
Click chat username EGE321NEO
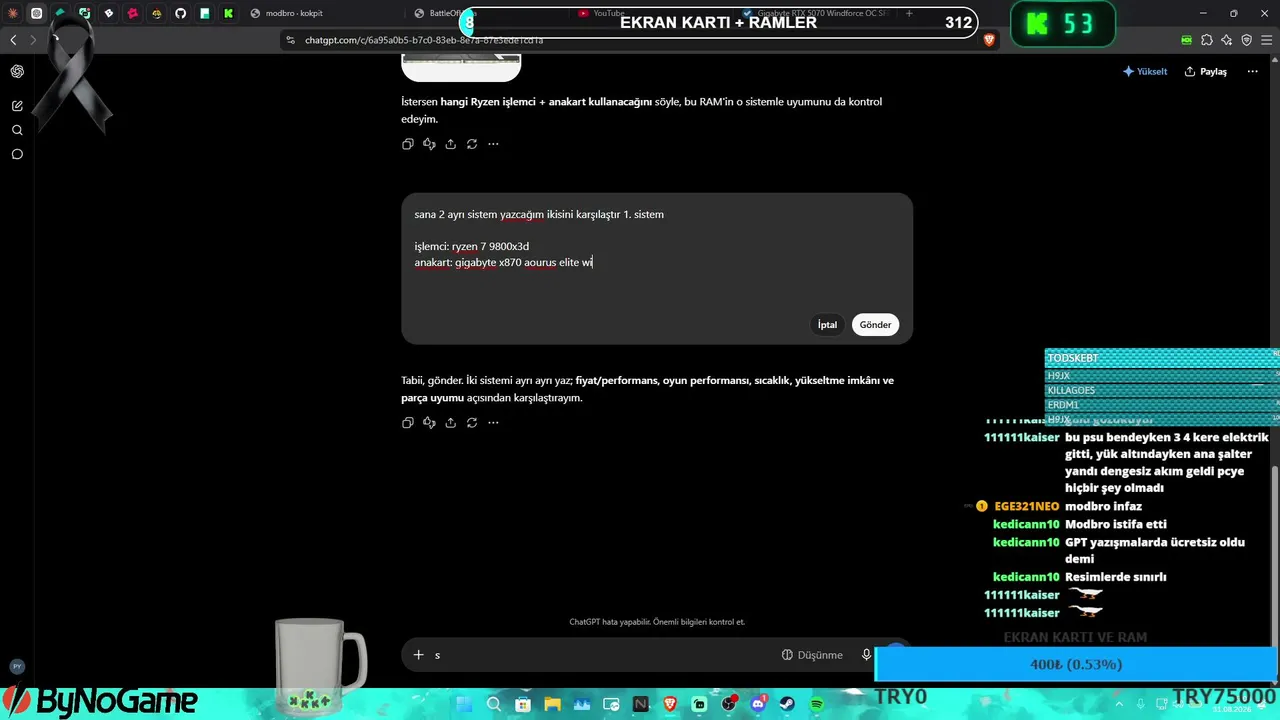(1027, 507)
